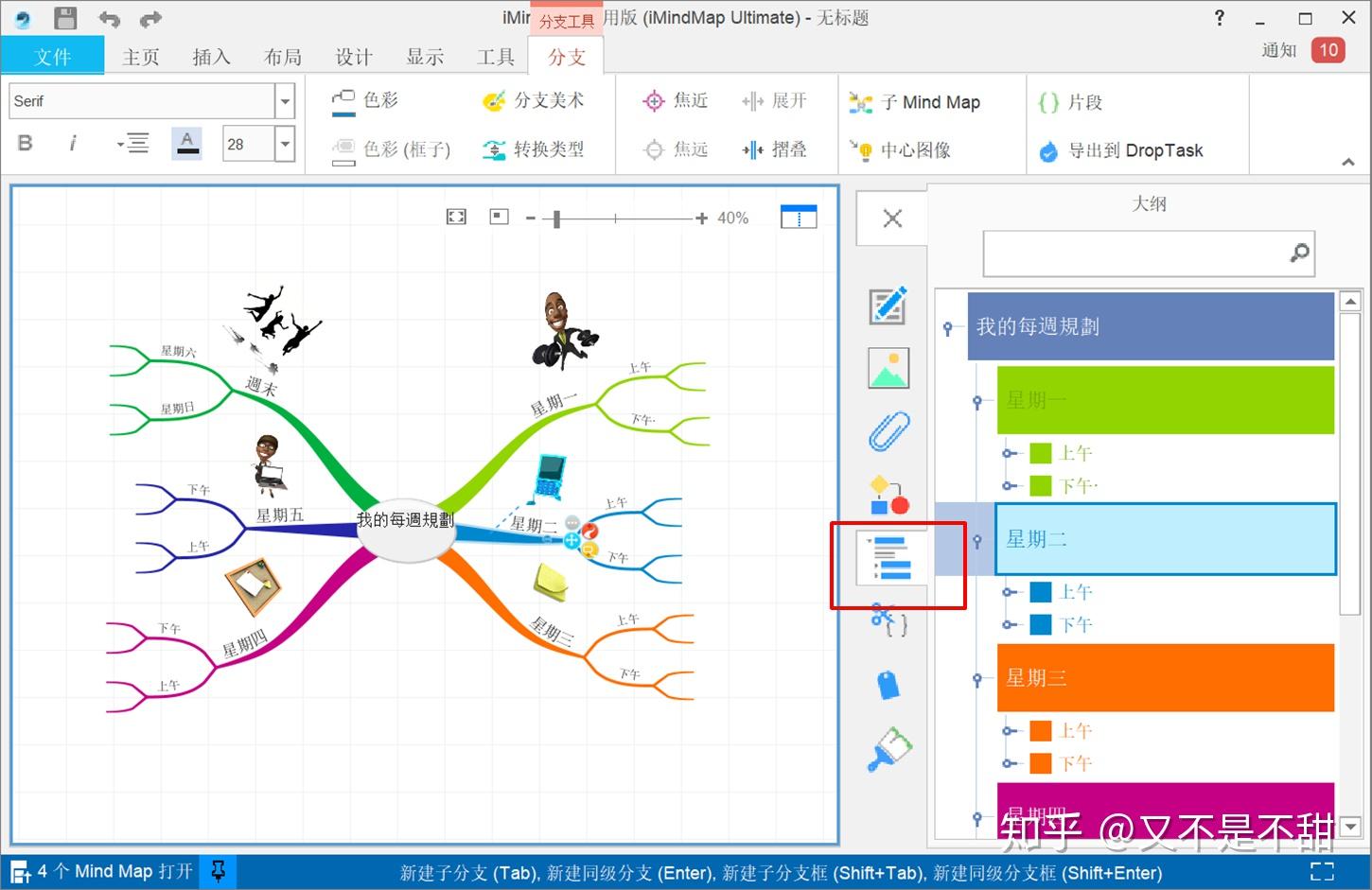Open the blue tag sidebar icon
The height and width of the screenshot is (890, 1372).
pyautogui.click(x=888, y=684)
